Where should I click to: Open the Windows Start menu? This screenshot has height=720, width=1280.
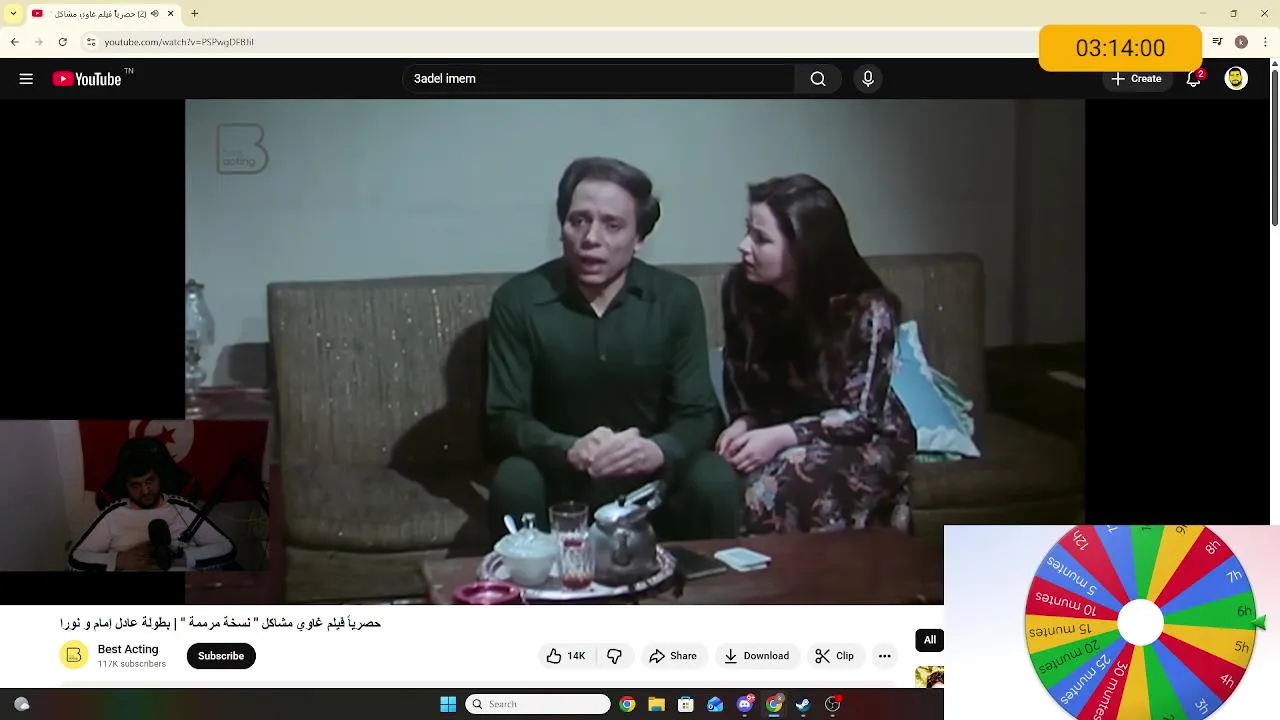tap(448, 704)
